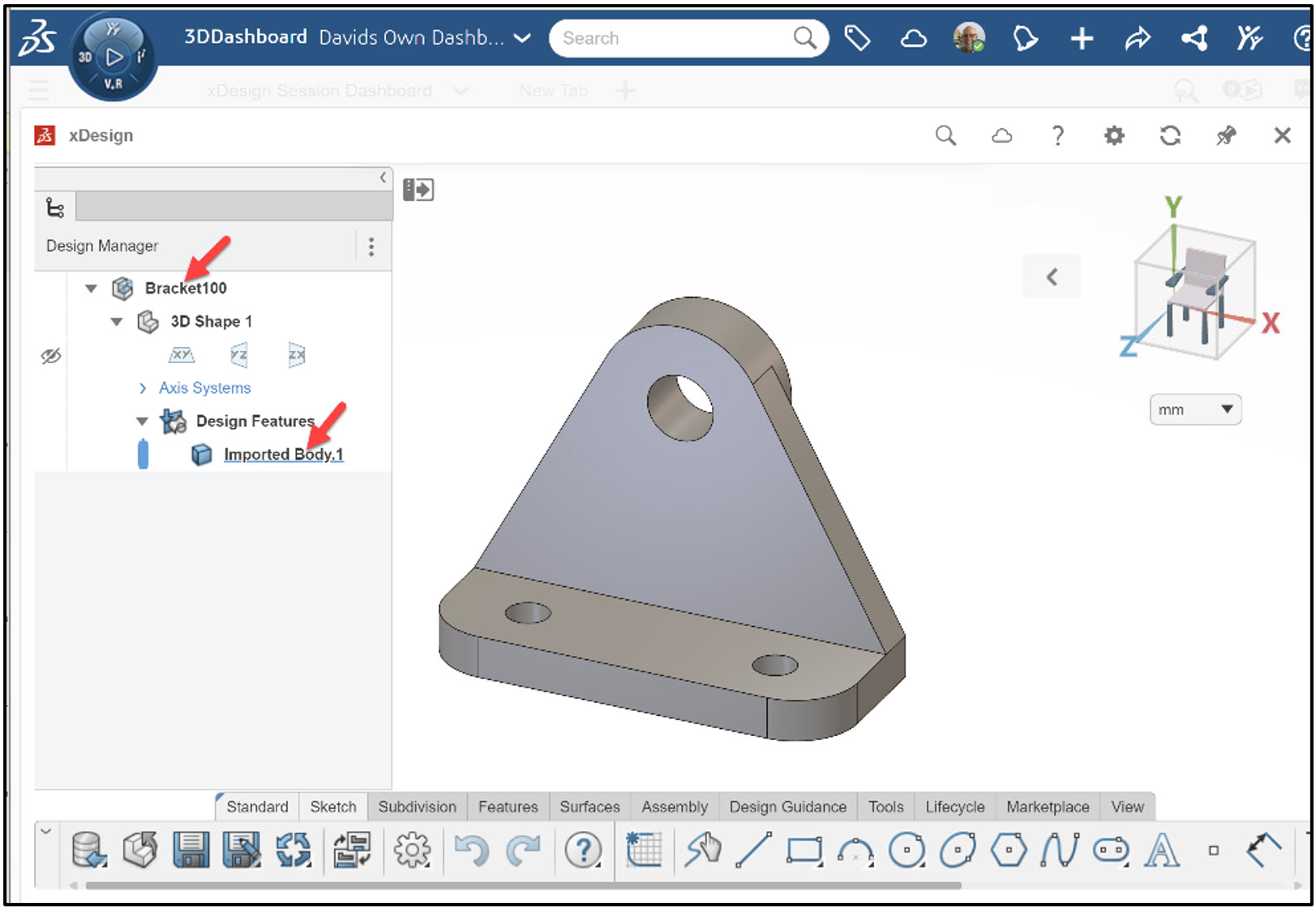Click the Help question mark icon in toolbar
The width and height of the screenshot is (1316, 908).
(x=583, y=850)
